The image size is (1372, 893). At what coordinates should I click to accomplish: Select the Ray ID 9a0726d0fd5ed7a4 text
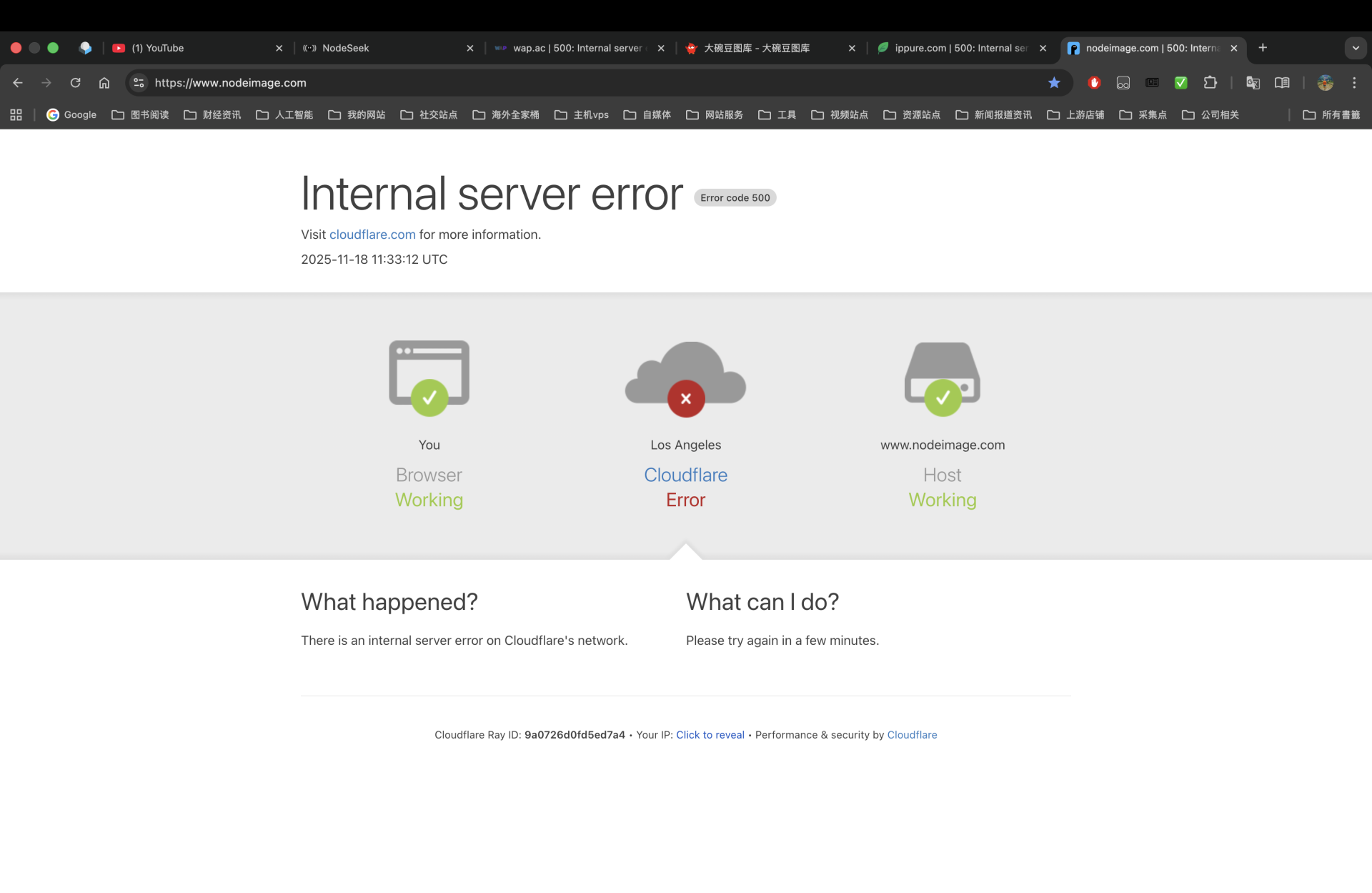click(x=575, y=735)
